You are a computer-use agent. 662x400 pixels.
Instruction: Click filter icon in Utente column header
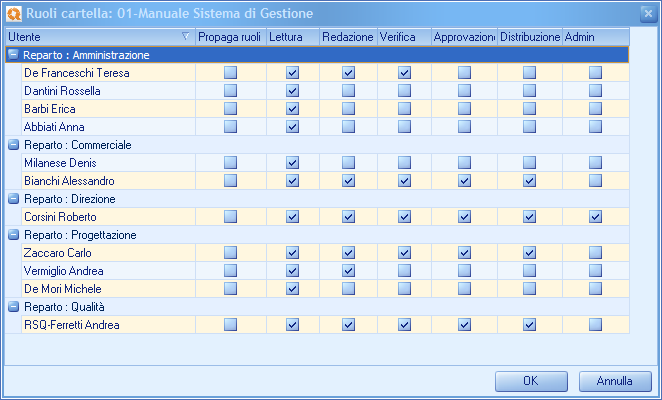point(186,37)
